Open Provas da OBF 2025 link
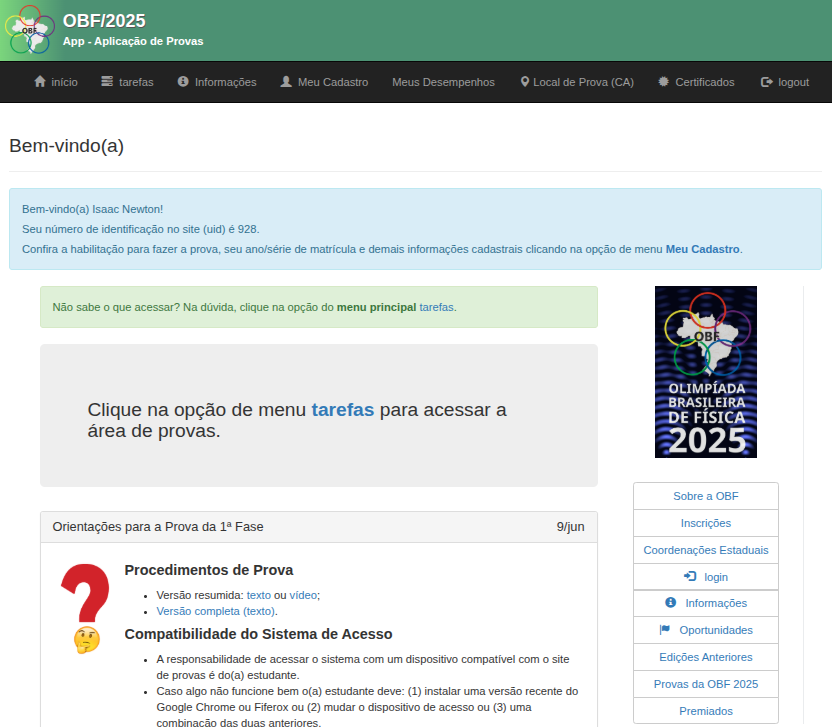Screen dimensions: 832x727 click(706, 685)
